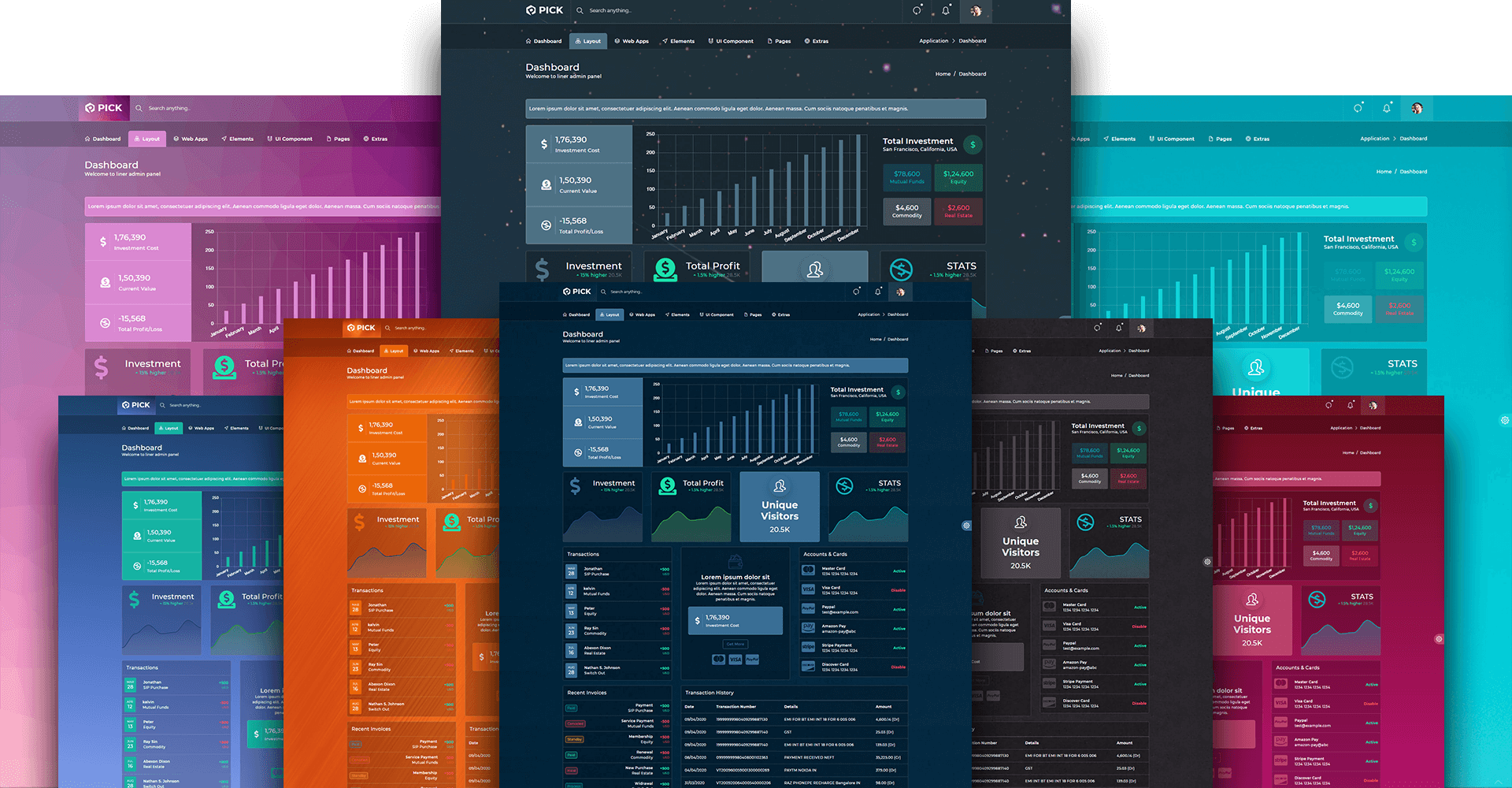
Task: Click the $78,600 Mutual Funds card in slate window
Action: tap(907, 177)
